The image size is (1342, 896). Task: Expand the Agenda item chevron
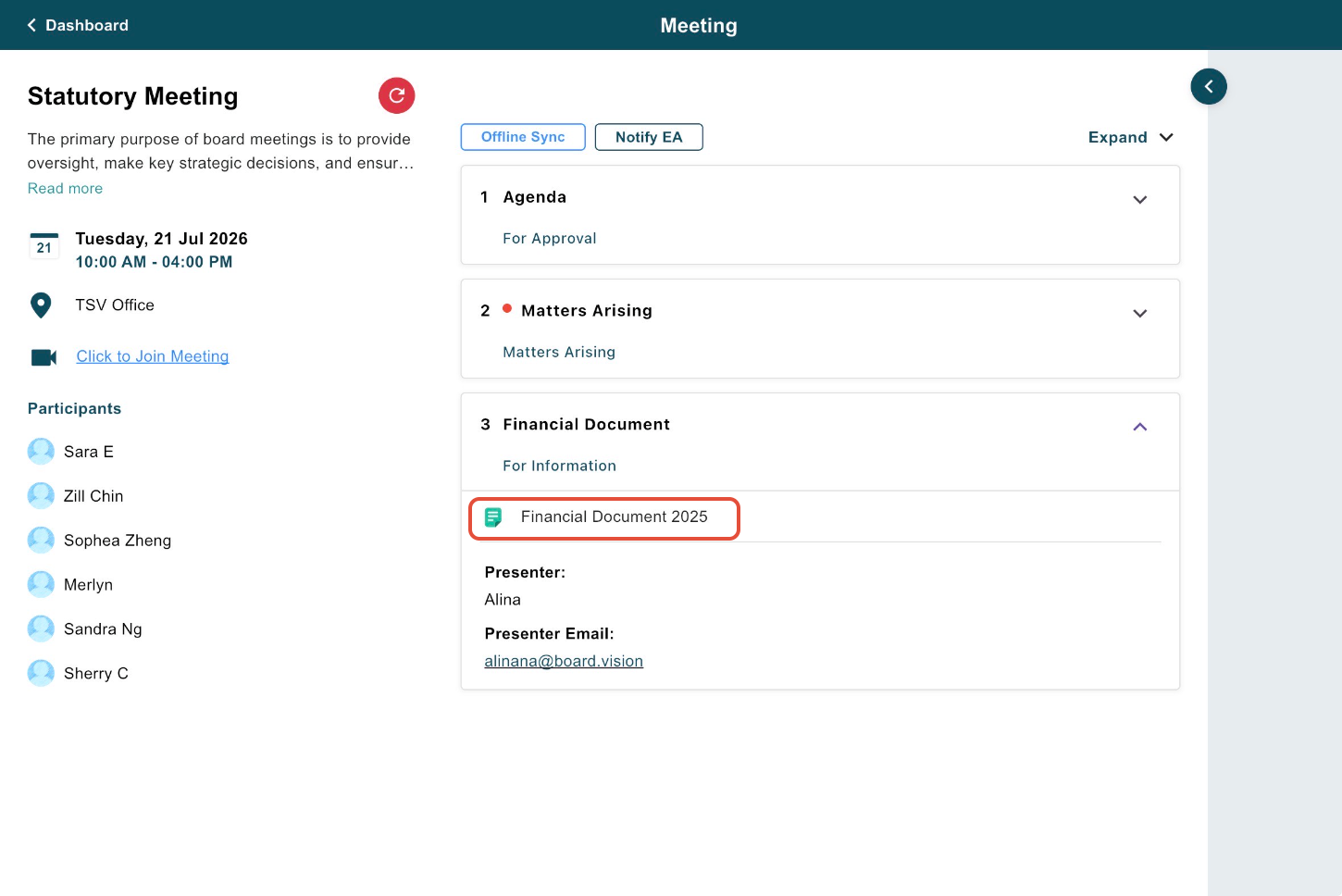pos(1140,200)
